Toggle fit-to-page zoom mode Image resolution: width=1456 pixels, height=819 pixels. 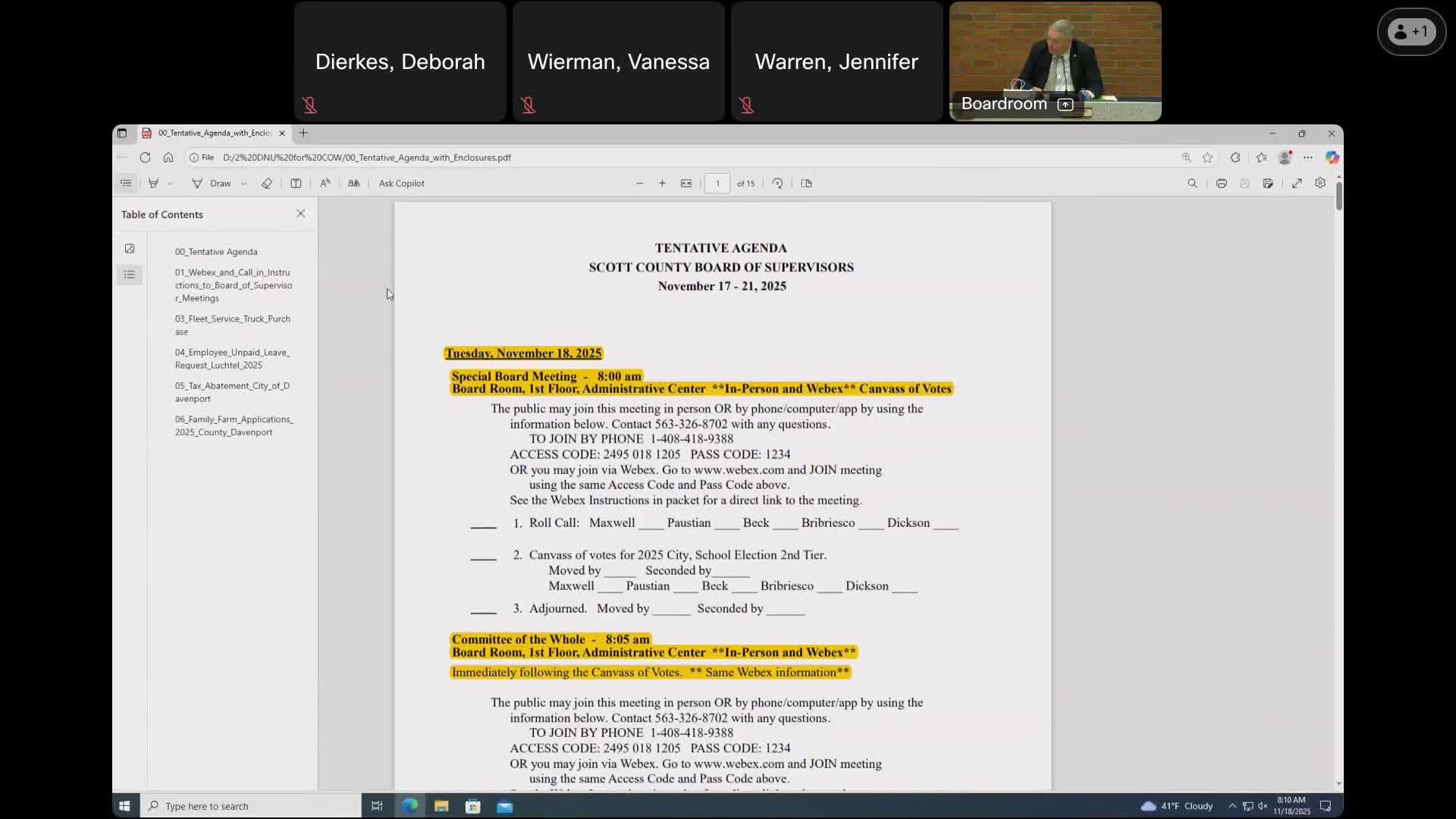click(x=686, y=183)
